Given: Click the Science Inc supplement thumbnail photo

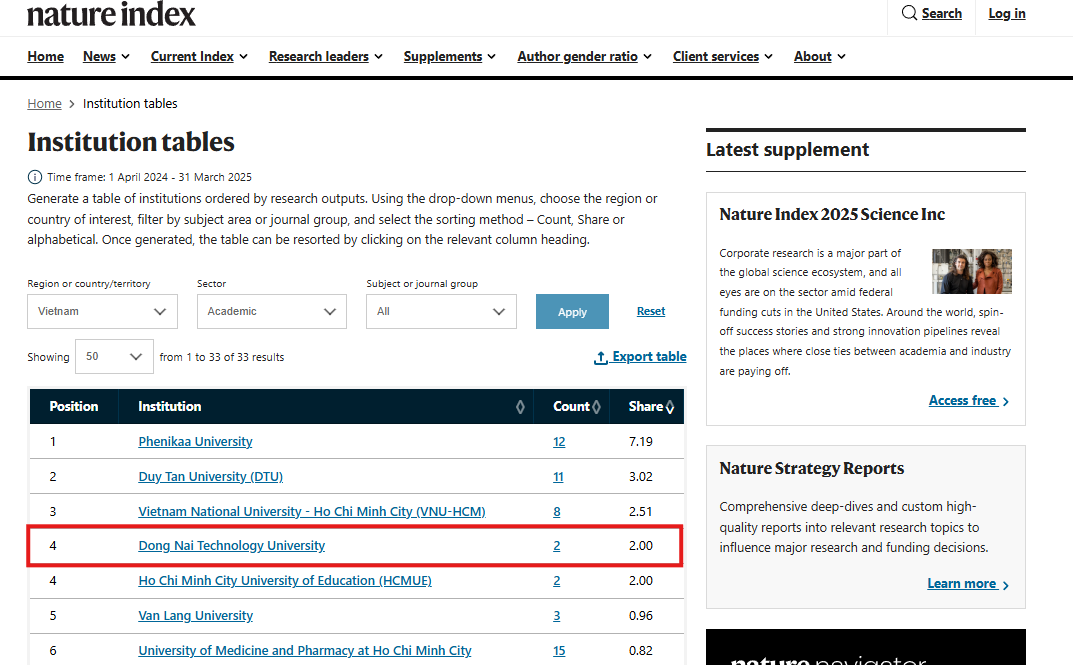Looking at the screenshot, I should click(972, 272).
